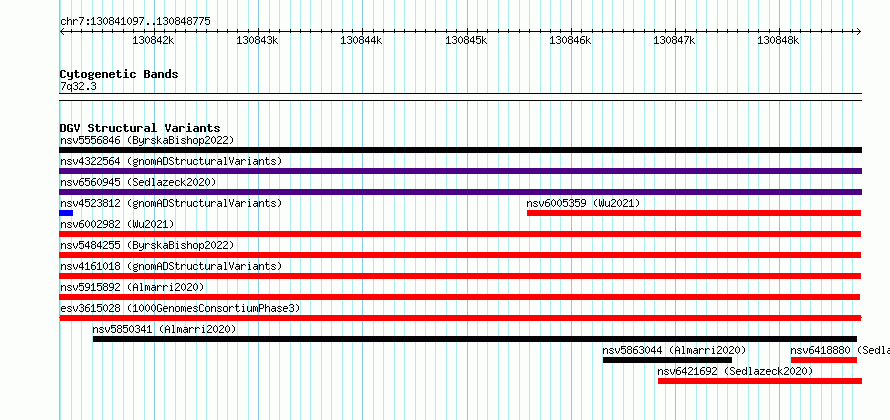Select the 7q32.3 band label
The width and height of the screenshot is (890, 420).
click(x=78, y=86)
